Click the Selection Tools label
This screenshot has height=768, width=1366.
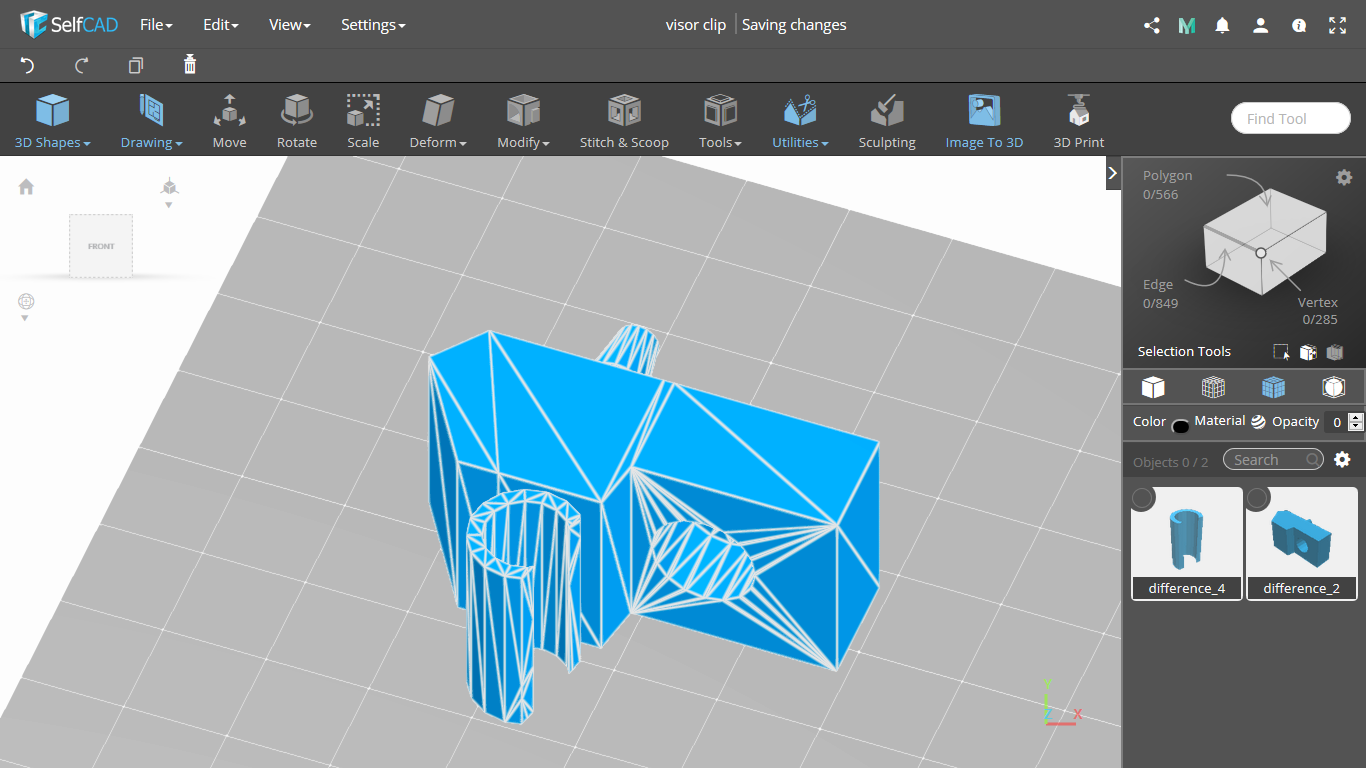click(1184, 352)
